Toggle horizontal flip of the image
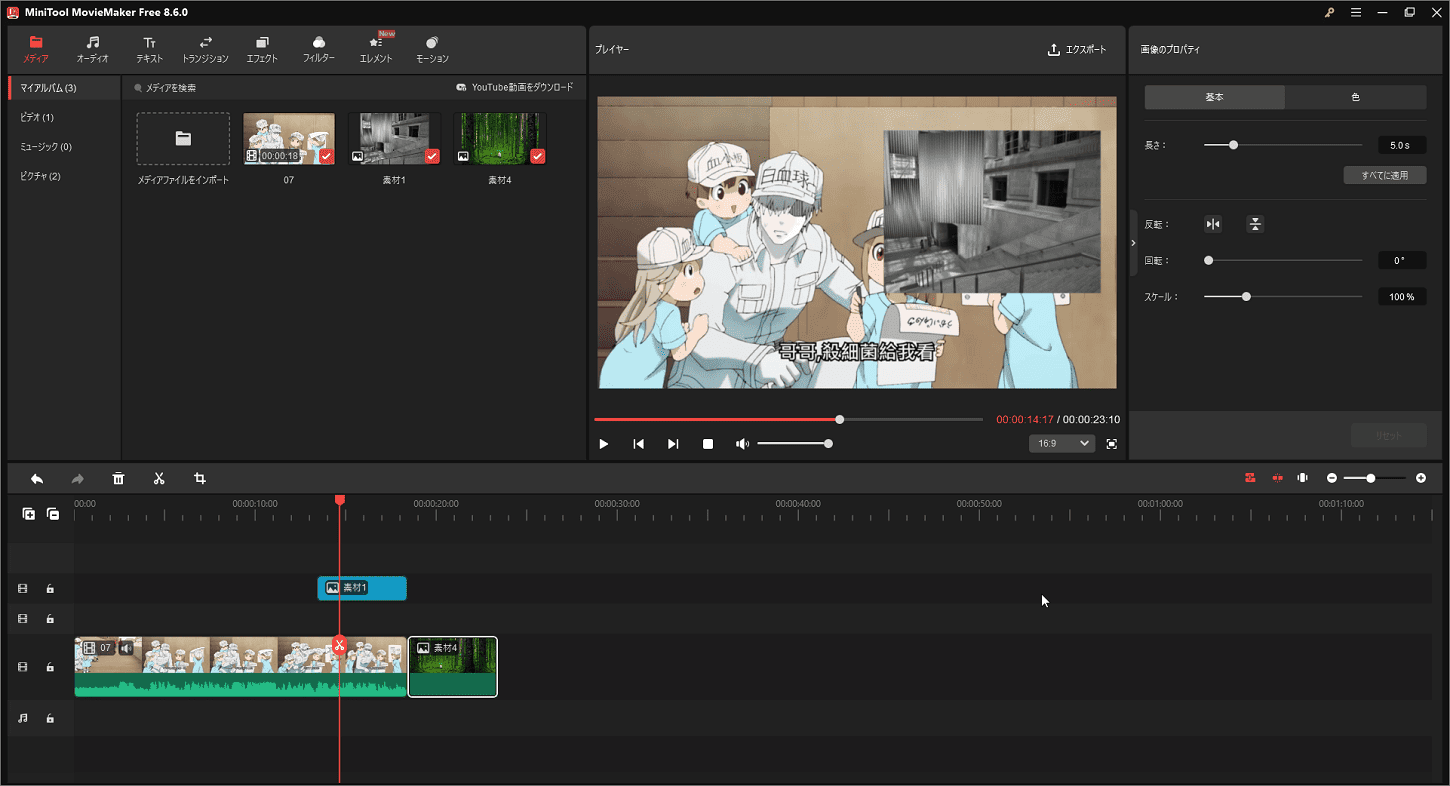This screenshot has height=786, width=1450. (x=1212, y=223)
